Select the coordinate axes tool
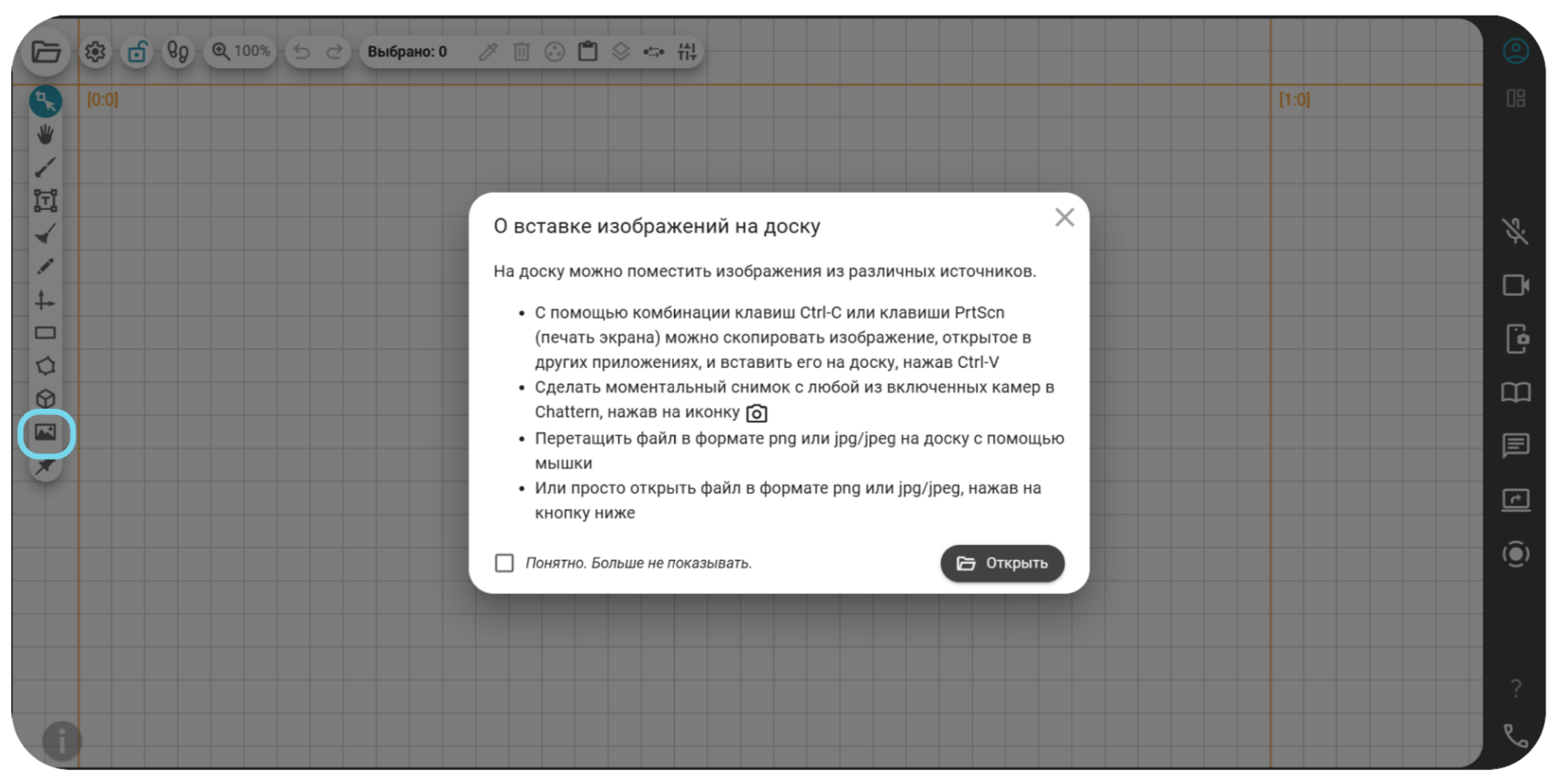Screen dimensions: 1562x784 point(45,300)
